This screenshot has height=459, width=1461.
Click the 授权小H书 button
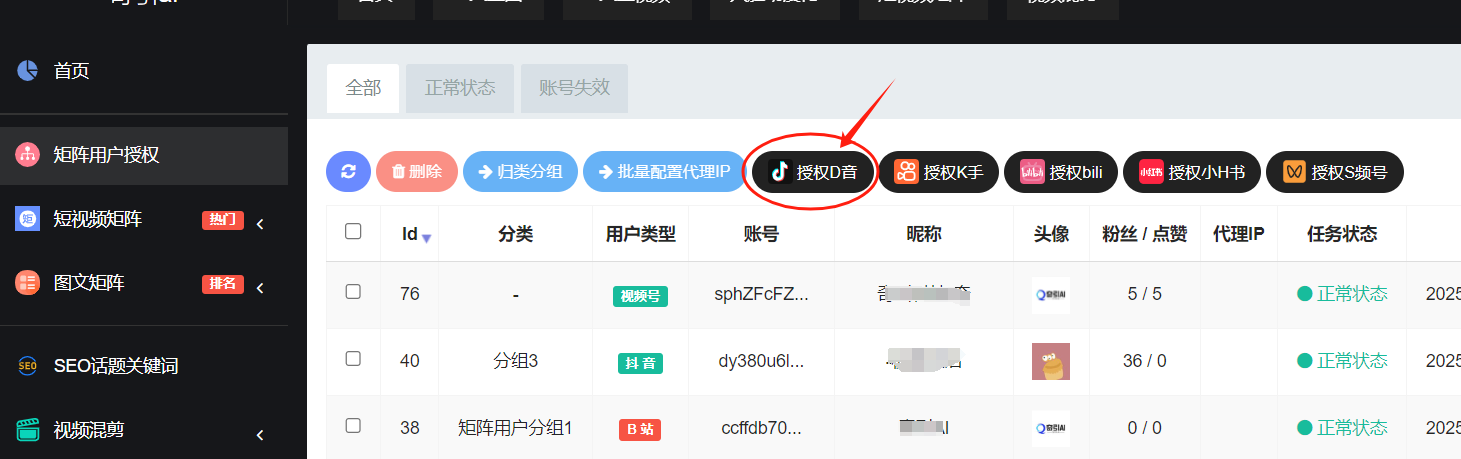coord(1192,173)
